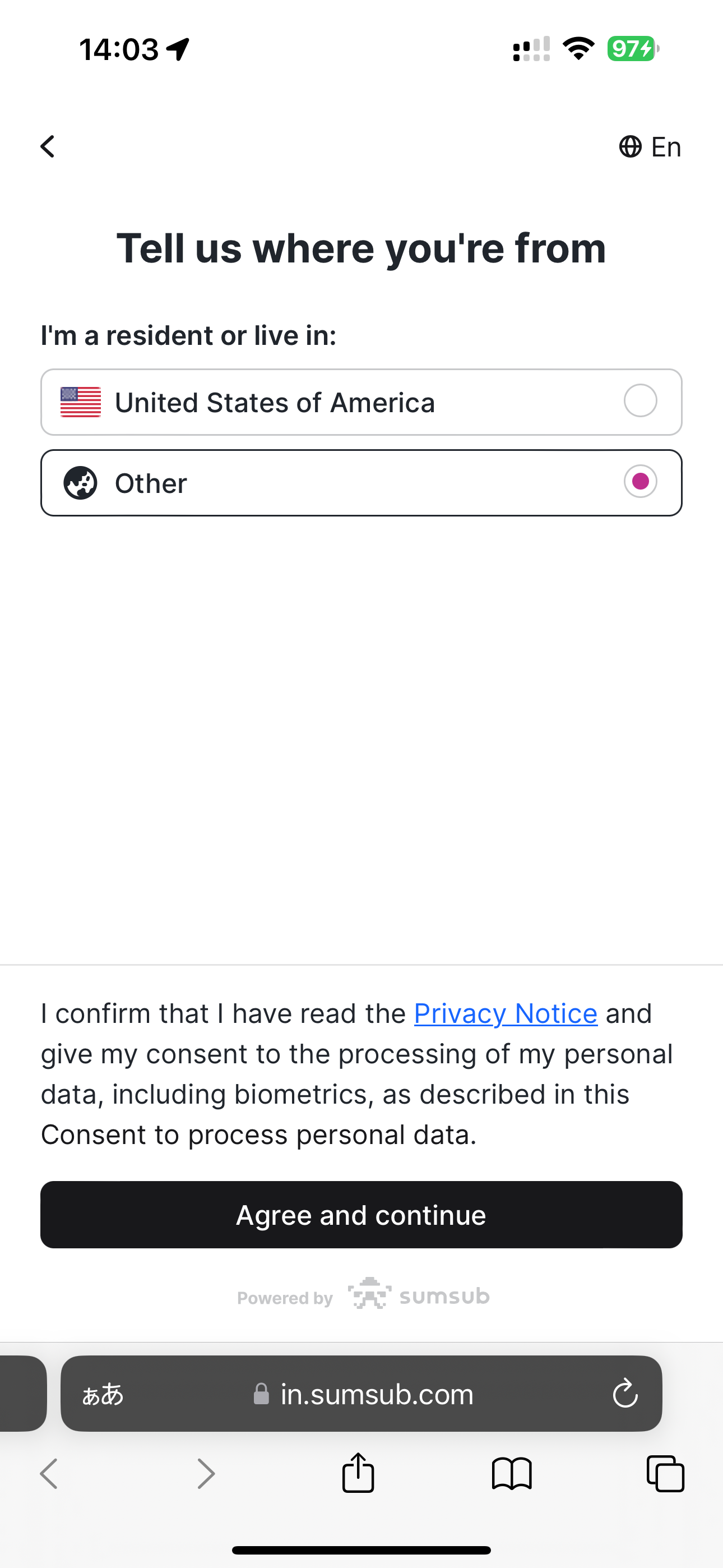Choose the United States of America option row
This screenshot has width=723, height=1568.
pyautogui.click(x=361, y=402)
